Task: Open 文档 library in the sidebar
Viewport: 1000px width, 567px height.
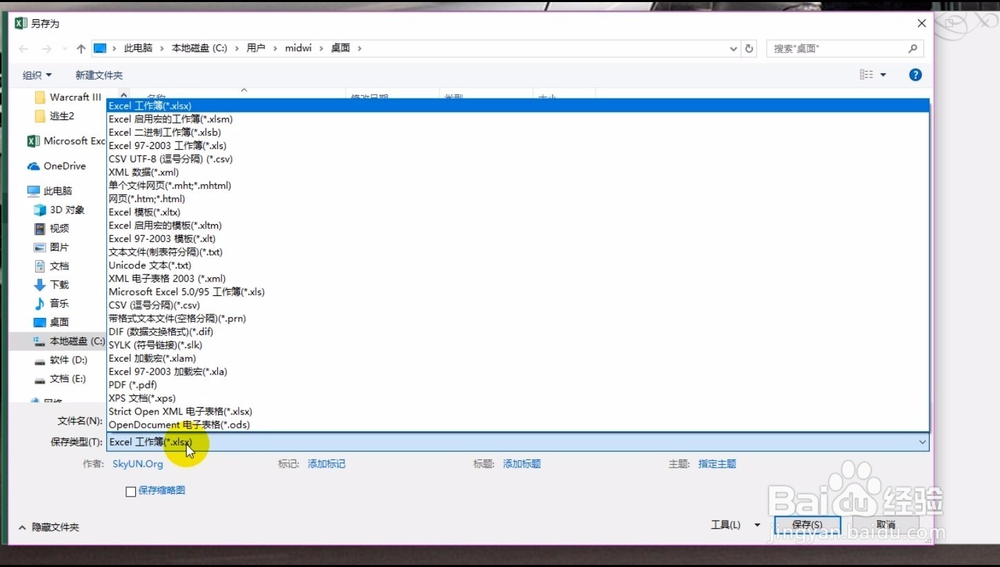Action: [x=51, y=266]
